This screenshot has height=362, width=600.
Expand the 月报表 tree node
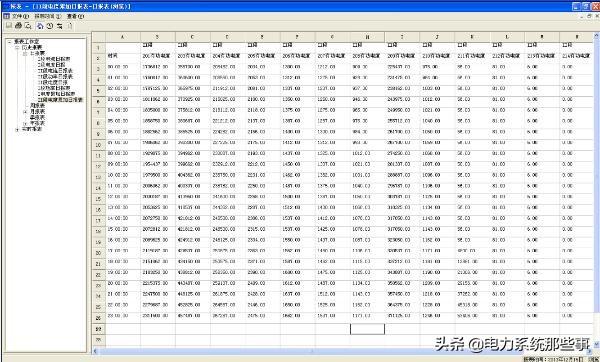point(25,111)
